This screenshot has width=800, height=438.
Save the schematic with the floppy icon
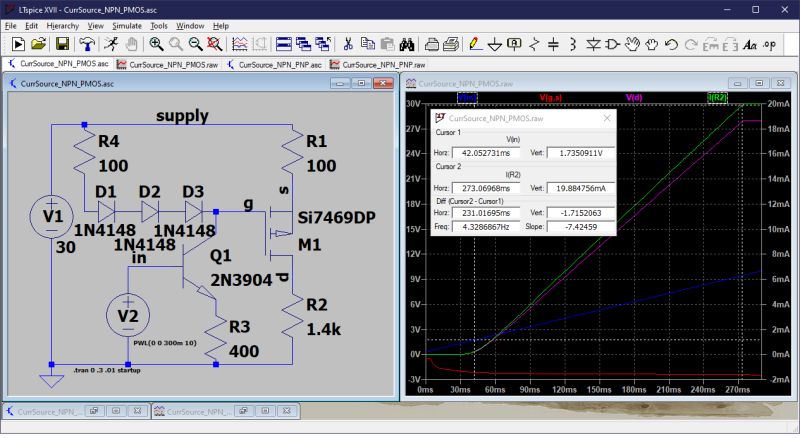pyautogui.click(x=62, y=44)
